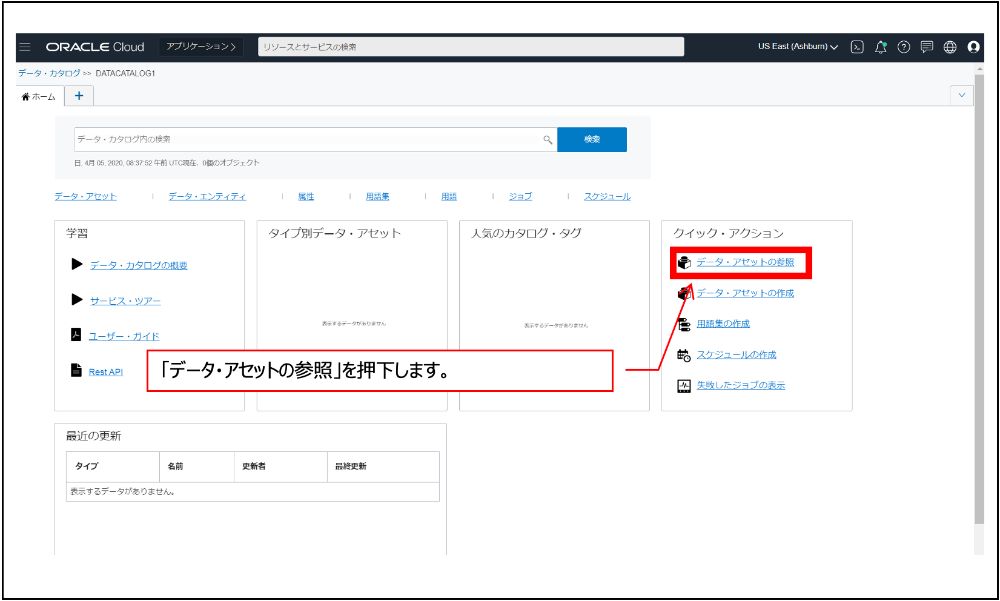The height and width of the screenshot is (601, 1000).
Task: Click the 用語集の作成 link
Action: 723,324
